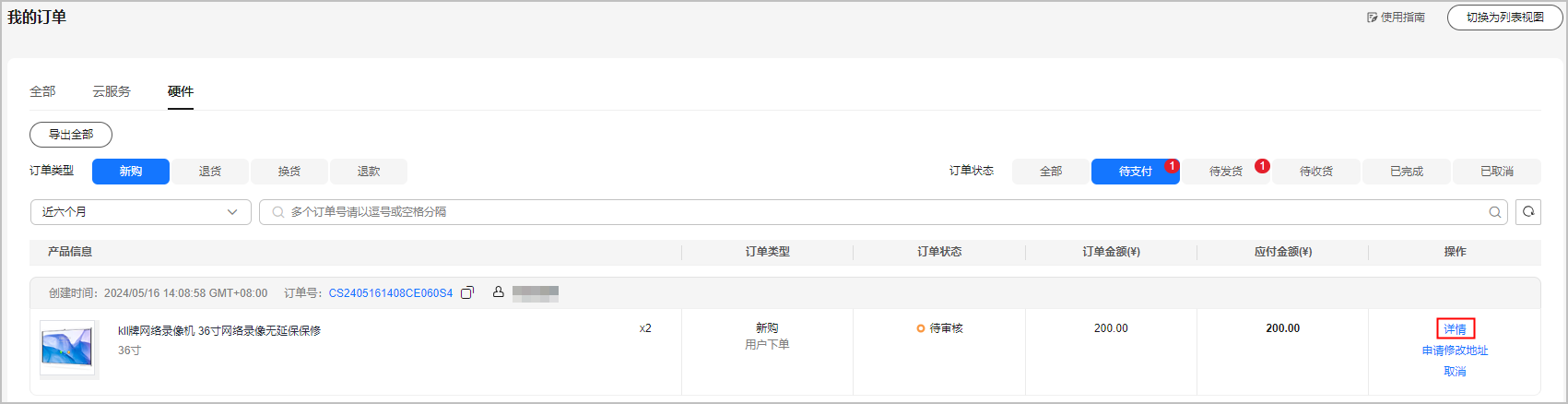Filter order status by 待收货
1568x404 pixels.
(1316, 172)
